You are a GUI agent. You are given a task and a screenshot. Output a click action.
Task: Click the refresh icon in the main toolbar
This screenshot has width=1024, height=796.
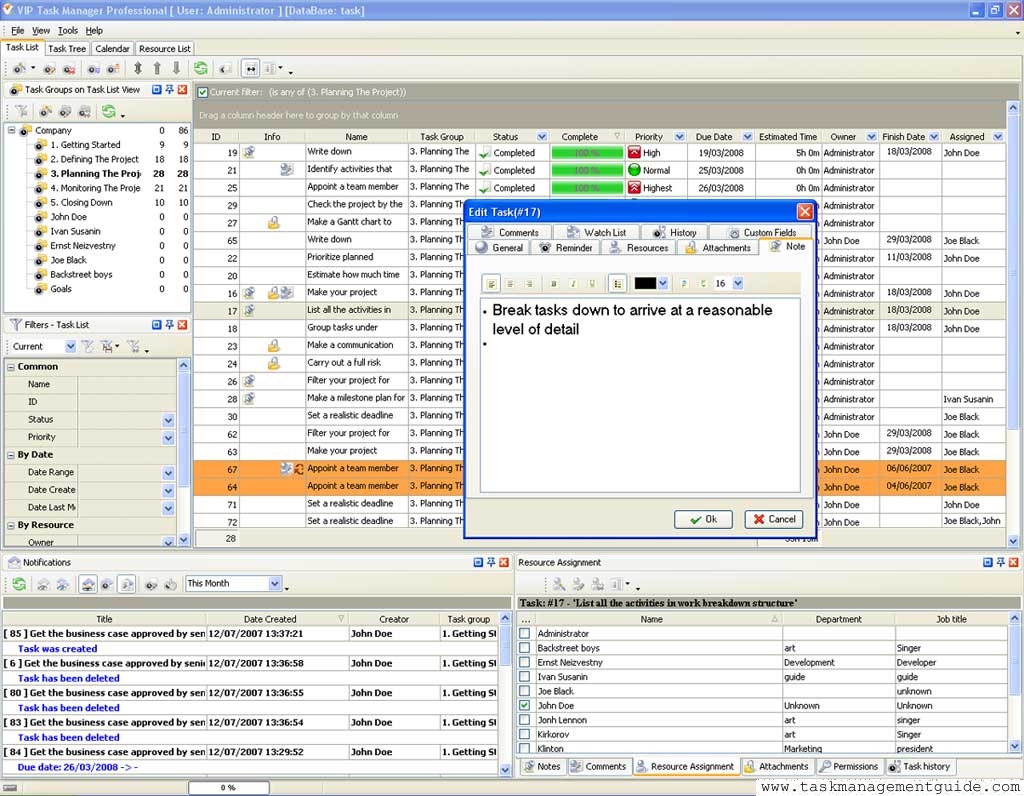[200, 68]
